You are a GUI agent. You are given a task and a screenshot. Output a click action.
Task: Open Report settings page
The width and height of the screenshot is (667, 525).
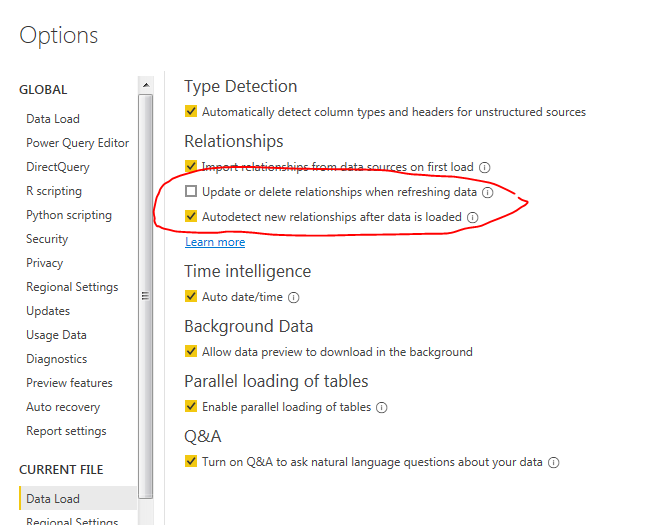point(66,431)
